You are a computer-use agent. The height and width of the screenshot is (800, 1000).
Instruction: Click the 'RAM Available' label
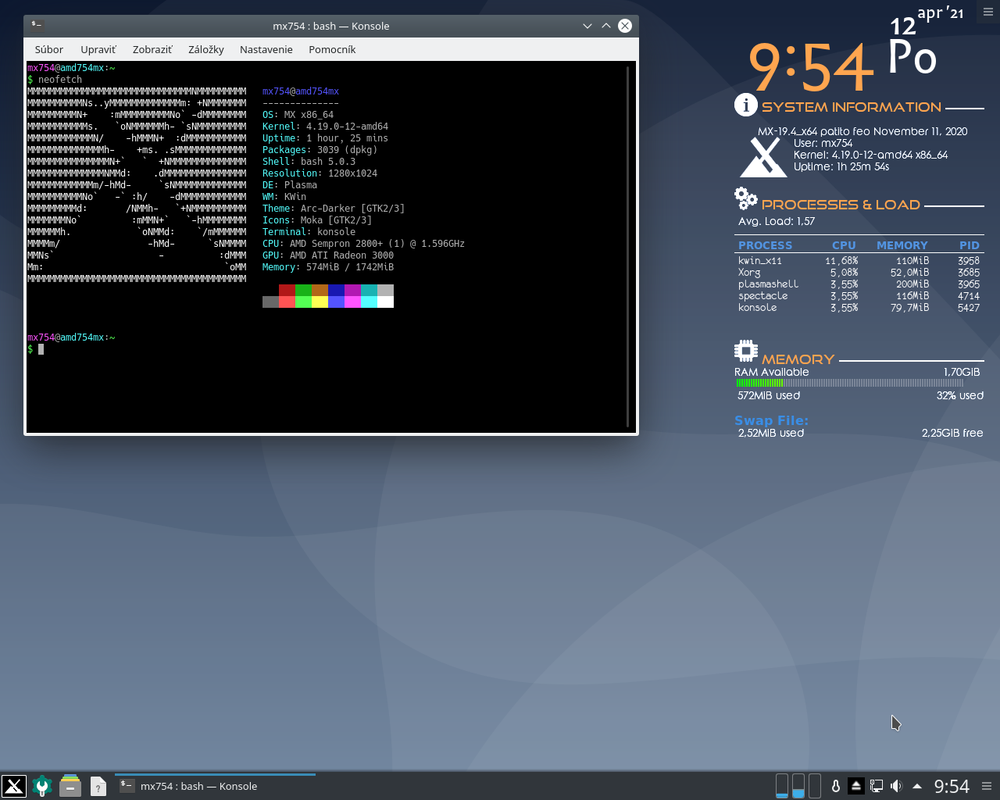click(771, 372)
